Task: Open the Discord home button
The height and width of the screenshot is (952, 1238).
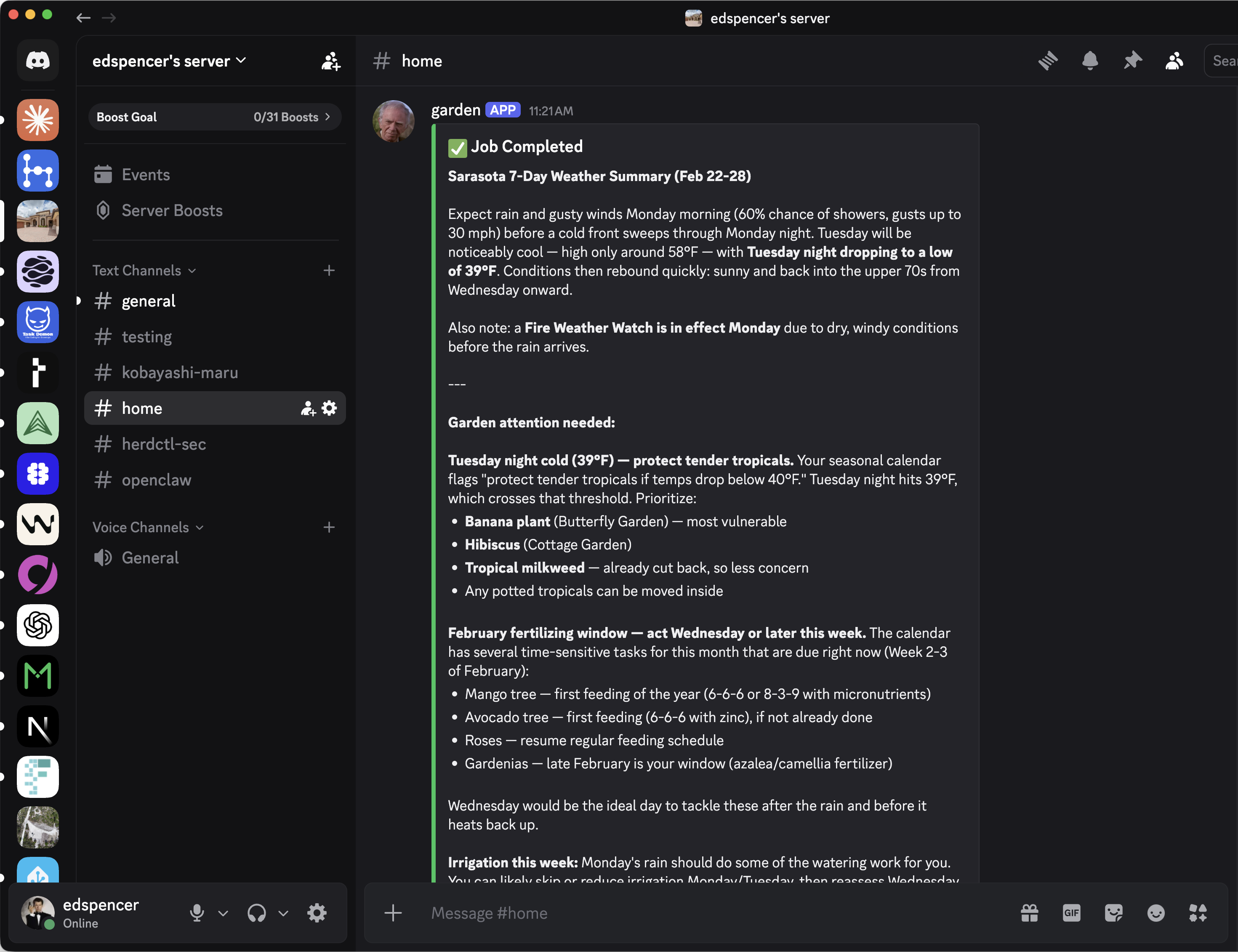Action: coord(37,60)
